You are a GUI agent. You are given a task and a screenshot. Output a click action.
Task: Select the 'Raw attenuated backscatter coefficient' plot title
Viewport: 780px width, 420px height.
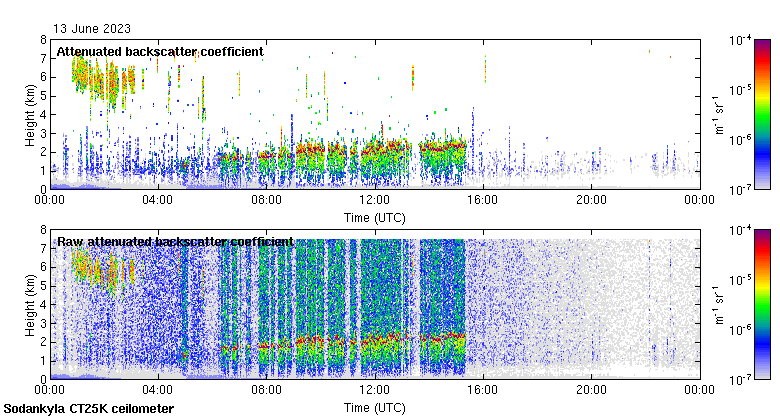click(x=175, y=242)
